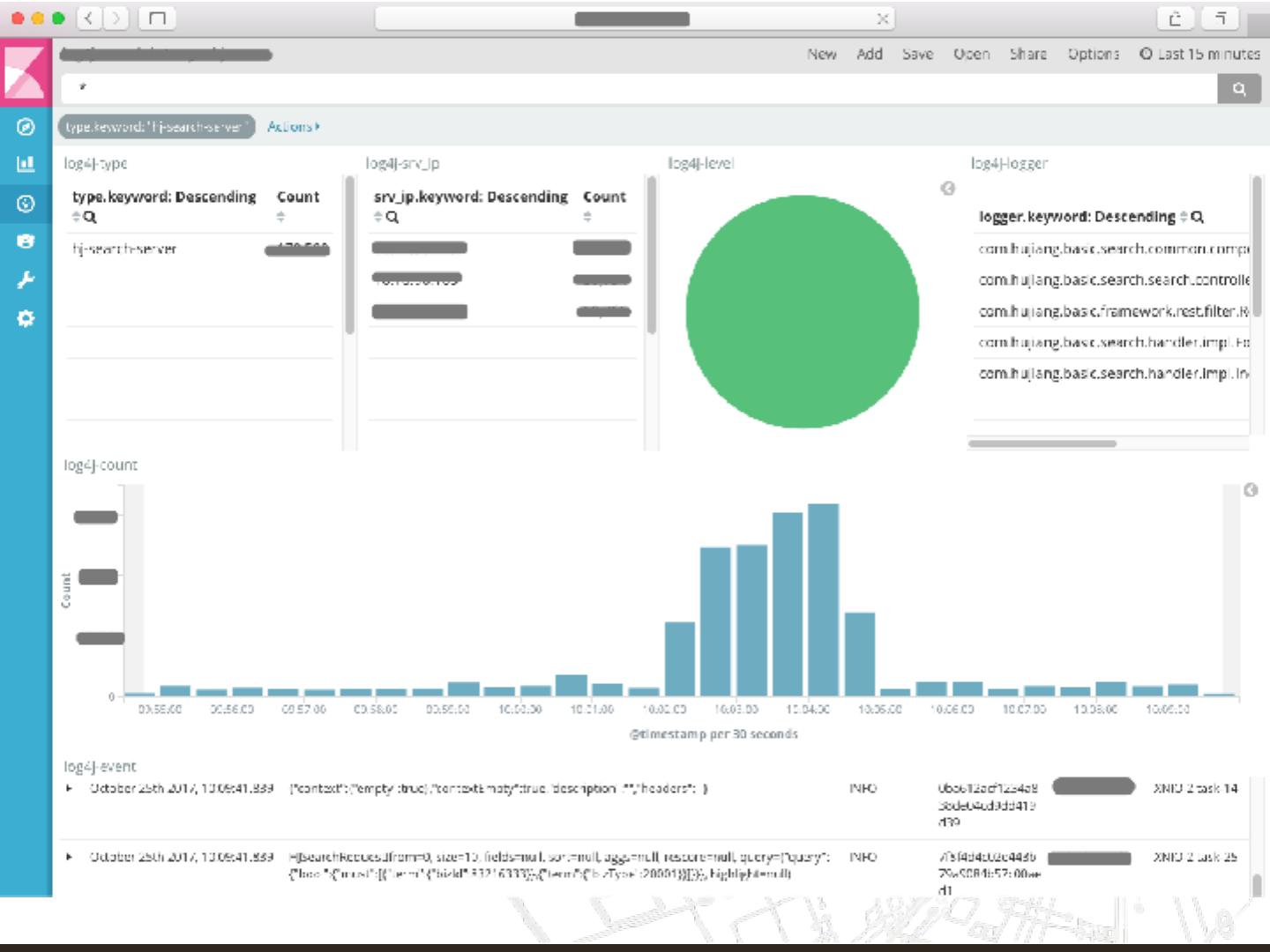Open Dev Tools wrench icon
This screenshot has width=1270, height=952.
coord(26,280)
